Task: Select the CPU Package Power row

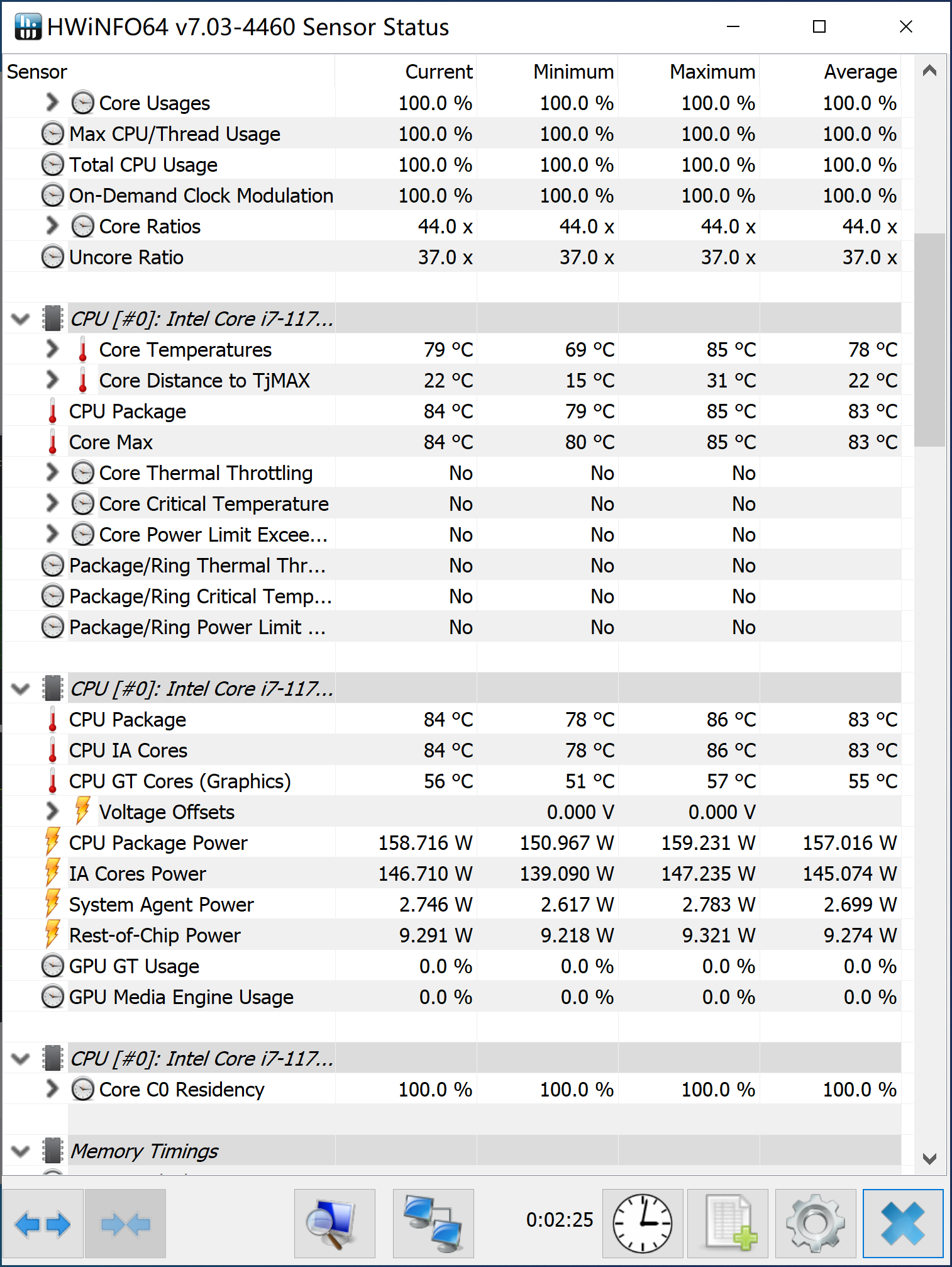Action: click(x=158, y=843)
